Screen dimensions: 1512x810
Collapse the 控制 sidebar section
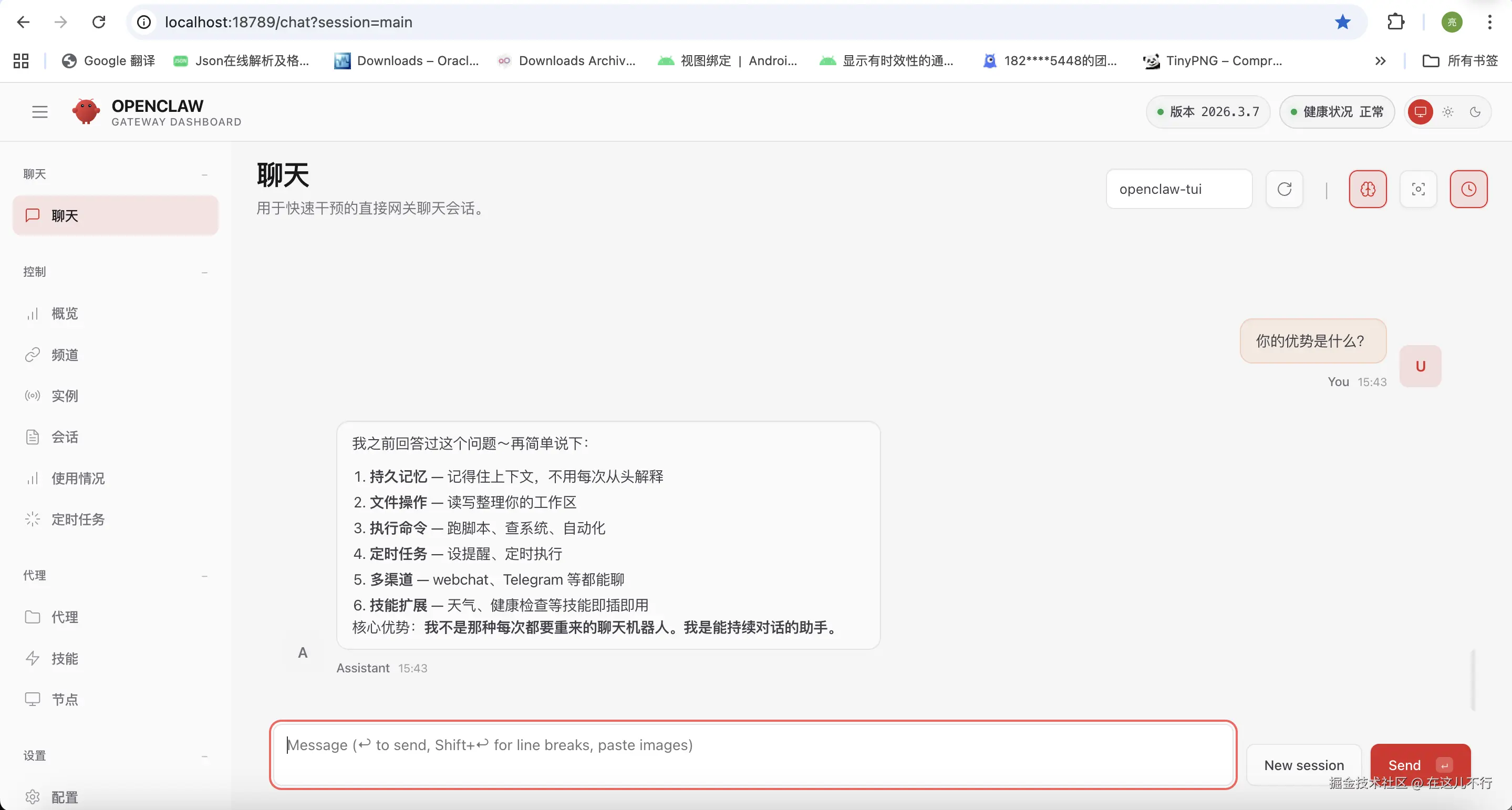[x=204, y=272]
